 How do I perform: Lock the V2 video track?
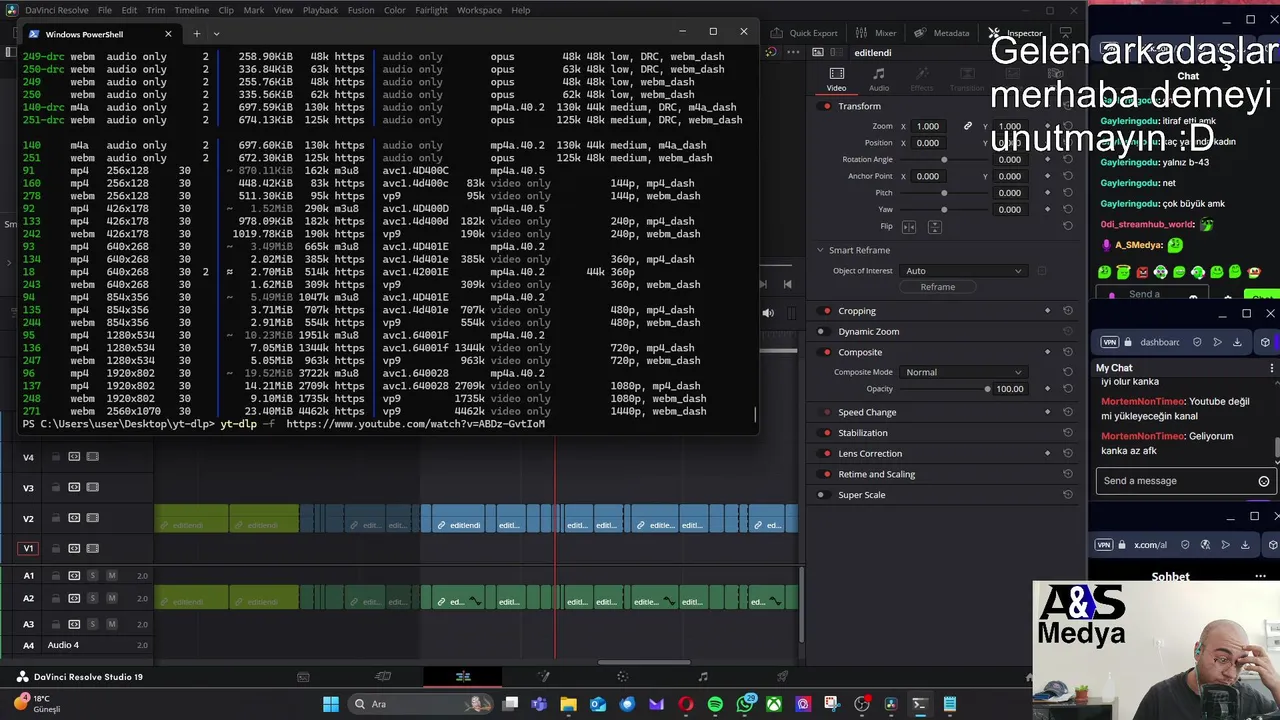[x=56, y=518]
